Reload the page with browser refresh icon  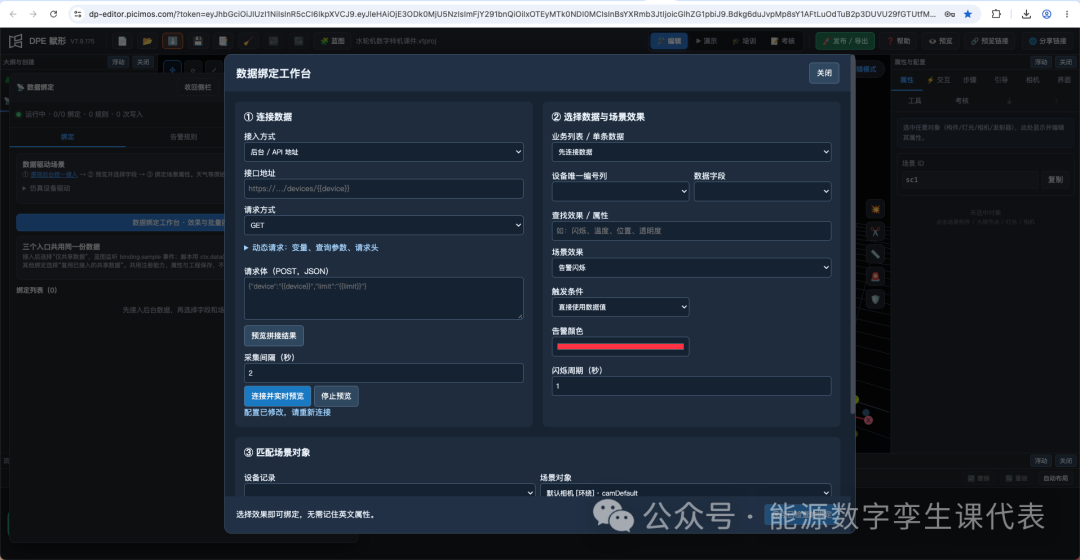[x=53, y=14]
